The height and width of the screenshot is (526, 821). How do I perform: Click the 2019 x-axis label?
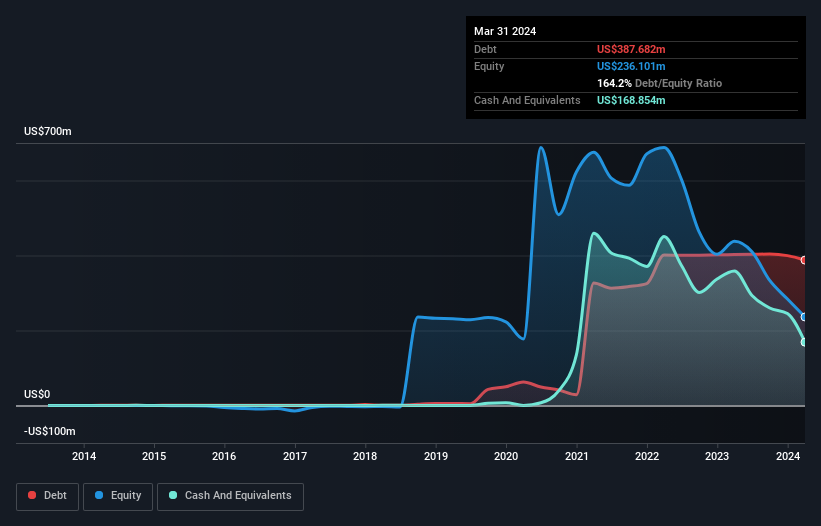436,456
